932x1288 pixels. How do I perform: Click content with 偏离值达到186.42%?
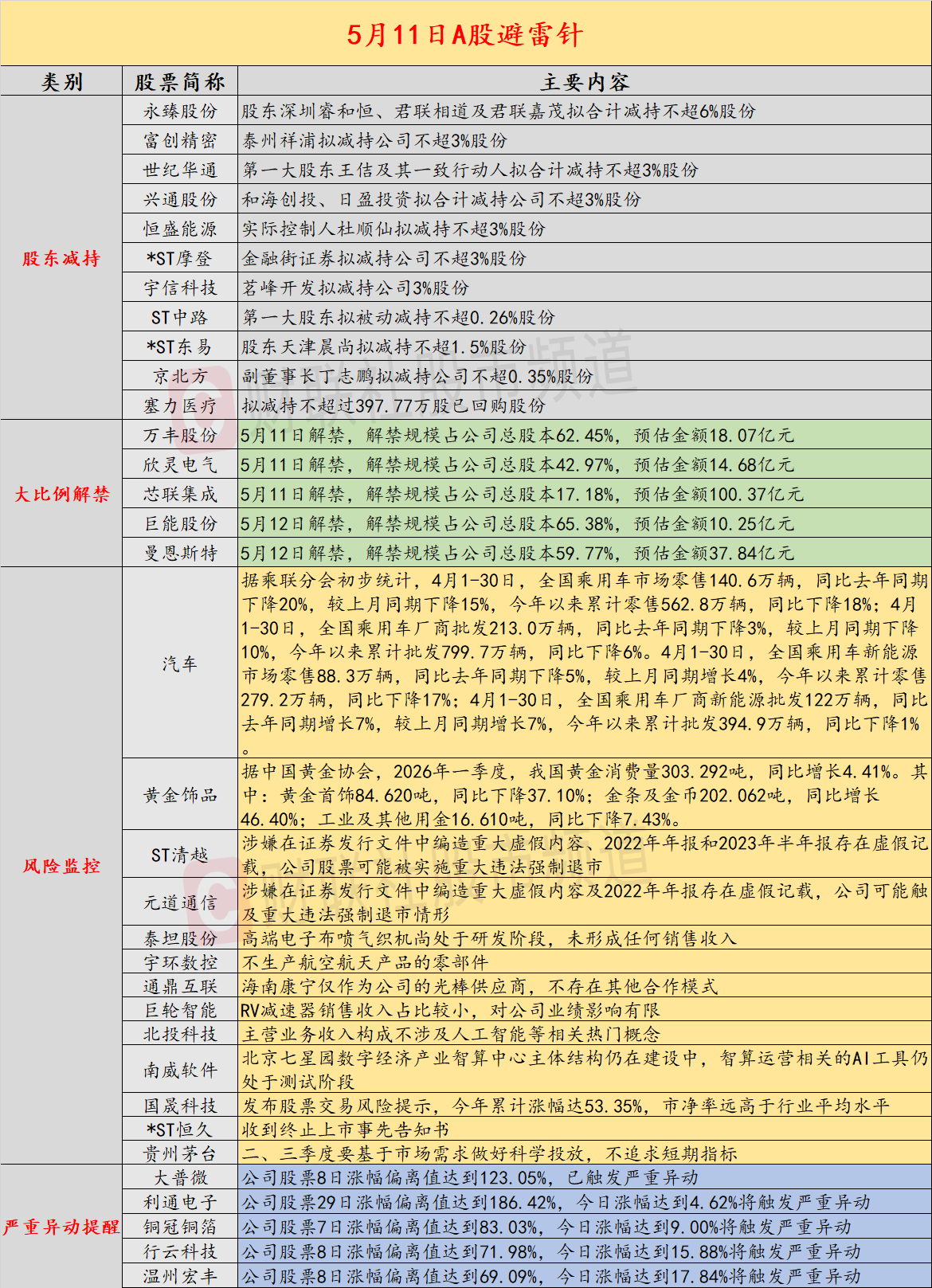click(x=556, y=1203)
